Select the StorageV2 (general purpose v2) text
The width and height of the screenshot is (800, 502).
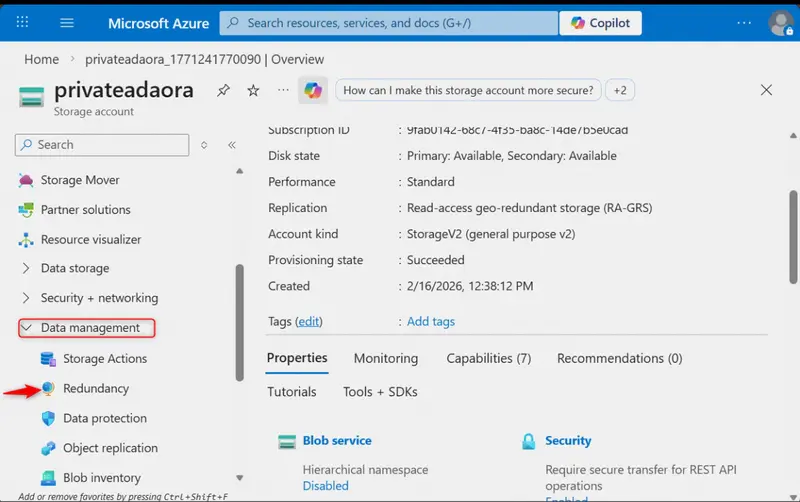tap(491, 234)
